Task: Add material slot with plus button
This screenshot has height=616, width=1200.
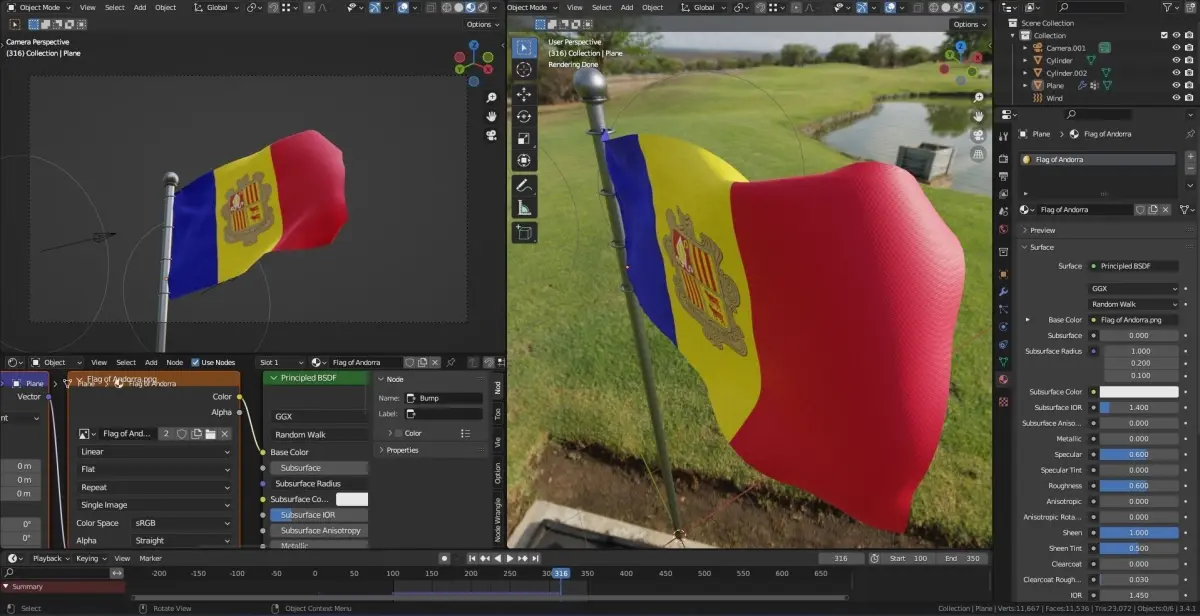Action: (1190, 157)
